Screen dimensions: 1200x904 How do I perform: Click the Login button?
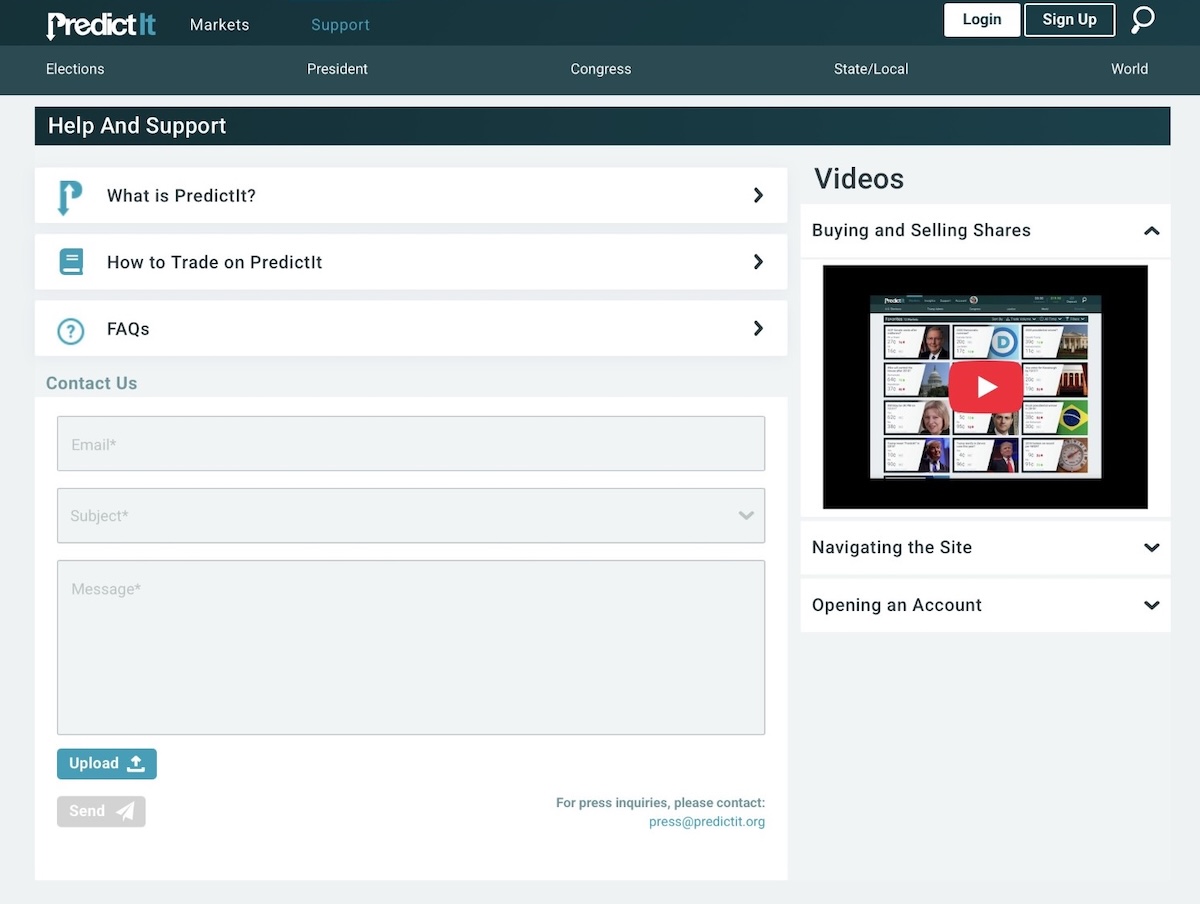tap(982, 20)
